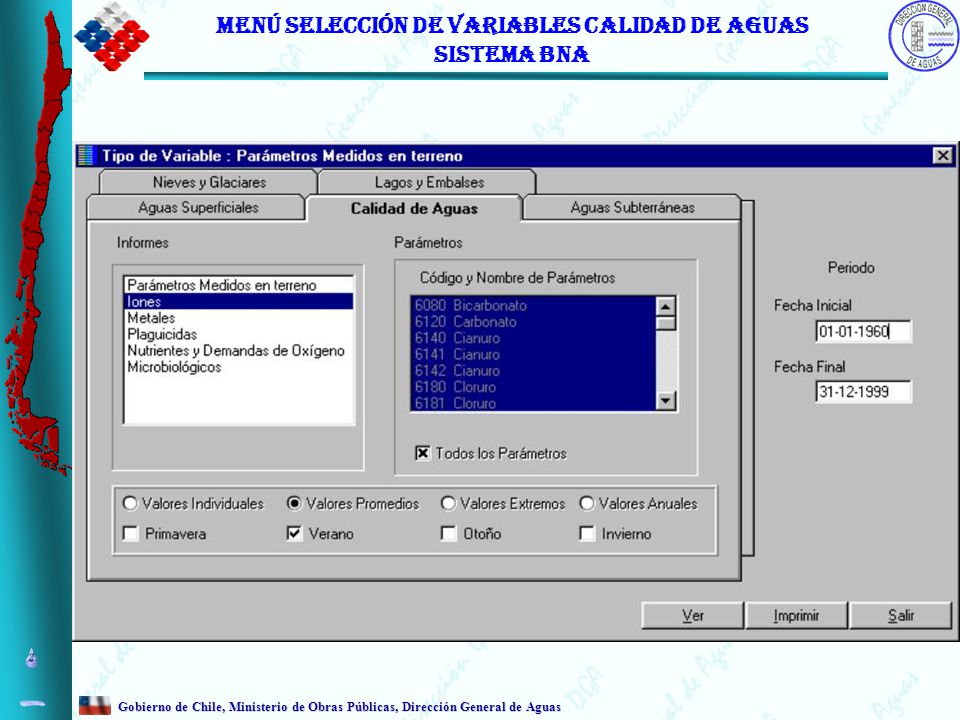
Task: Choose Metales in the Informes list
Action: click(238, 318)
